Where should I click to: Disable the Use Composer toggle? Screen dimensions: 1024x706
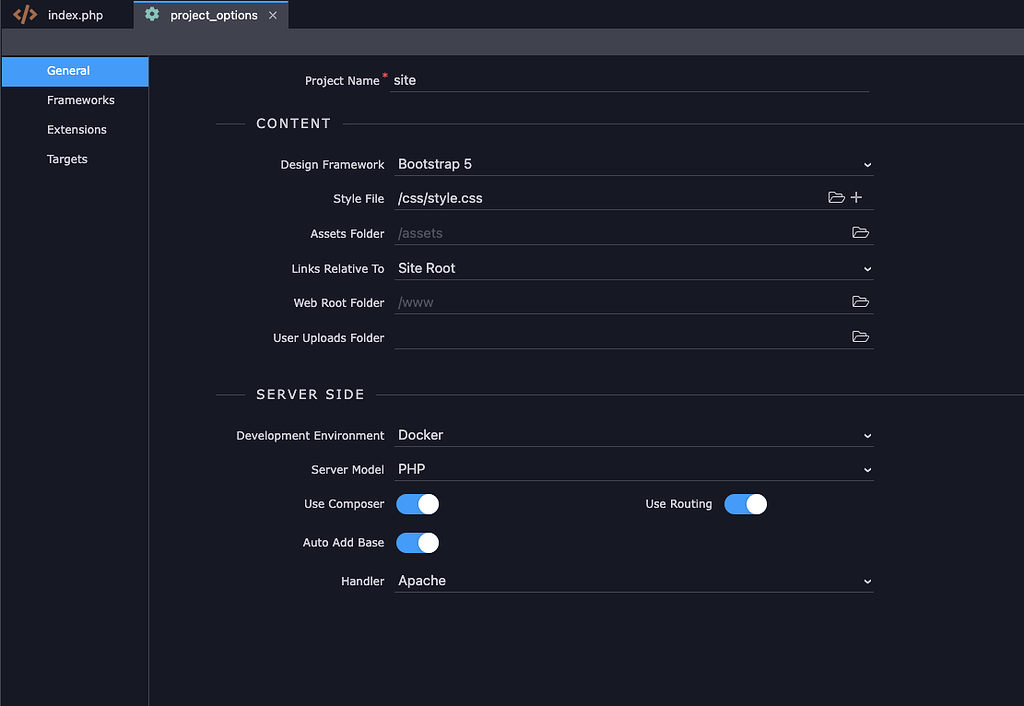[417, 504]
